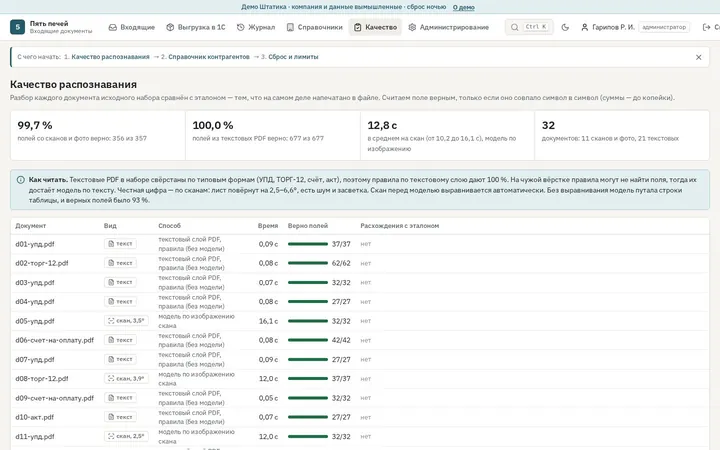The image size is (720, 450).
Task: Select document d06-счет-на-оплату.pdf
Action: [55, 341]
